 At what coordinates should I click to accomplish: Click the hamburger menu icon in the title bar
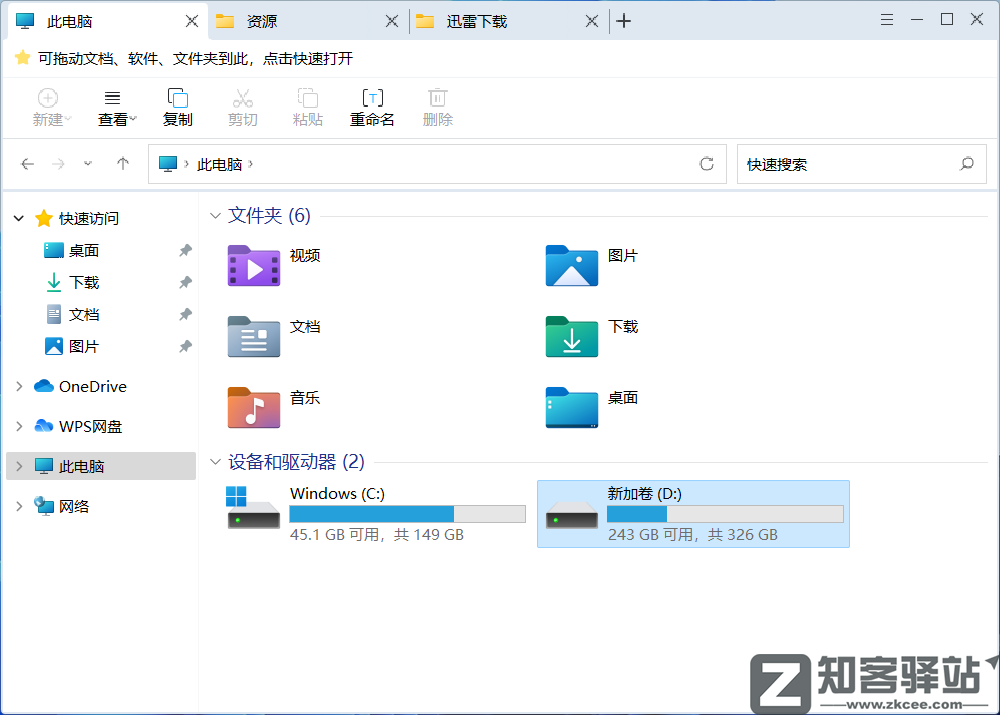[x=886, y=19]
